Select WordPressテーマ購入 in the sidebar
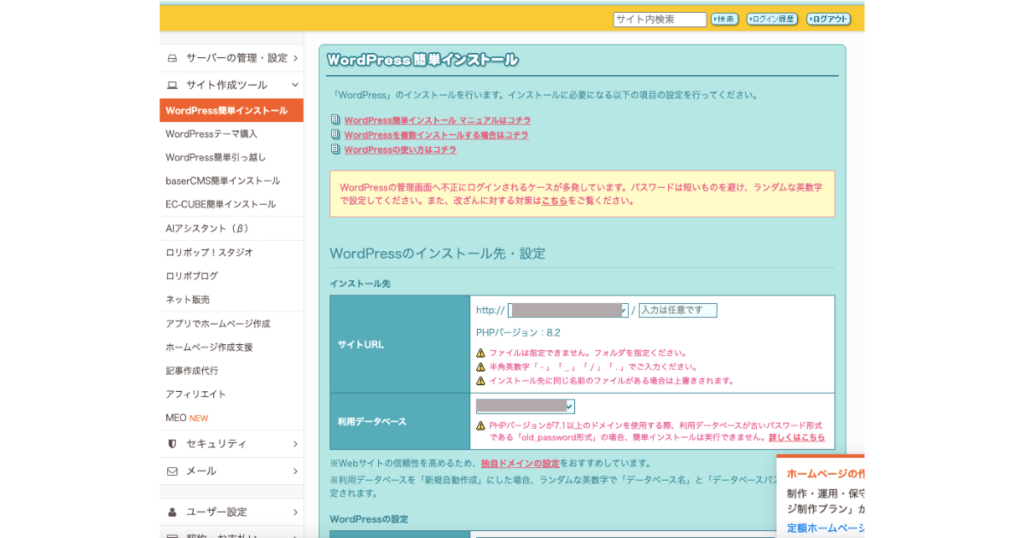 click(x=211, y=134)
